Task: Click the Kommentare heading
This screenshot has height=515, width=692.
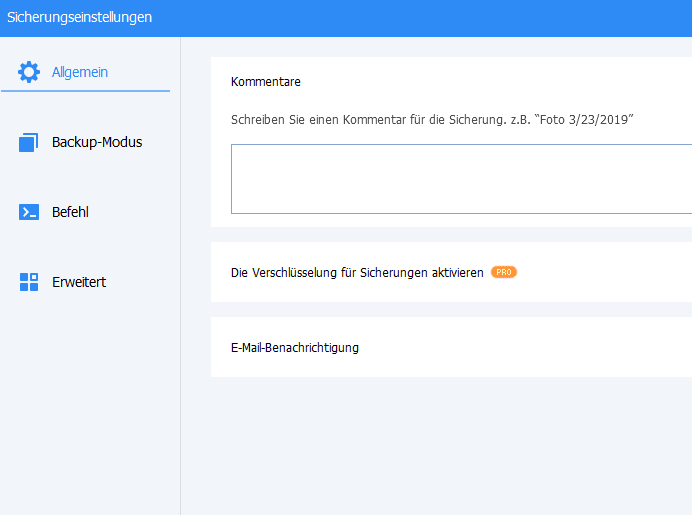Action: (x=266, y=82)
